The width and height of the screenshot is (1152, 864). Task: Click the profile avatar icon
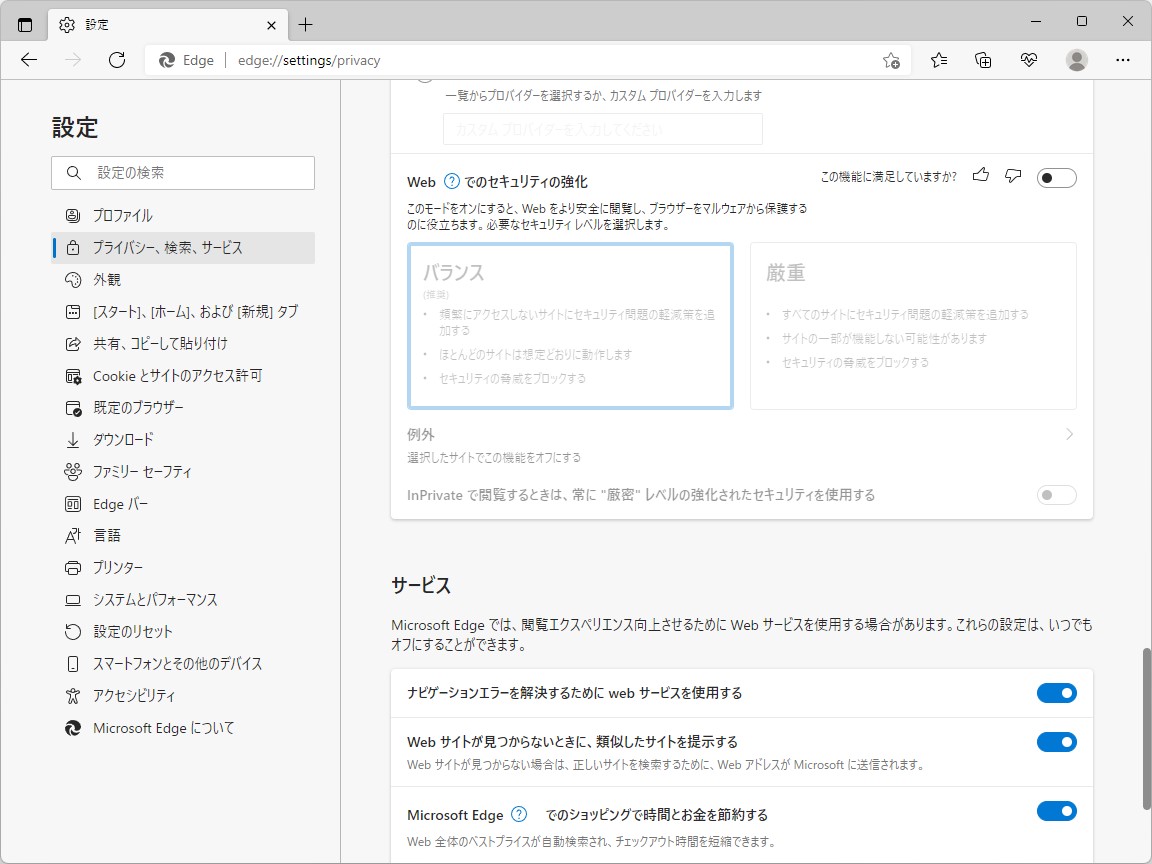(1076, 60)
